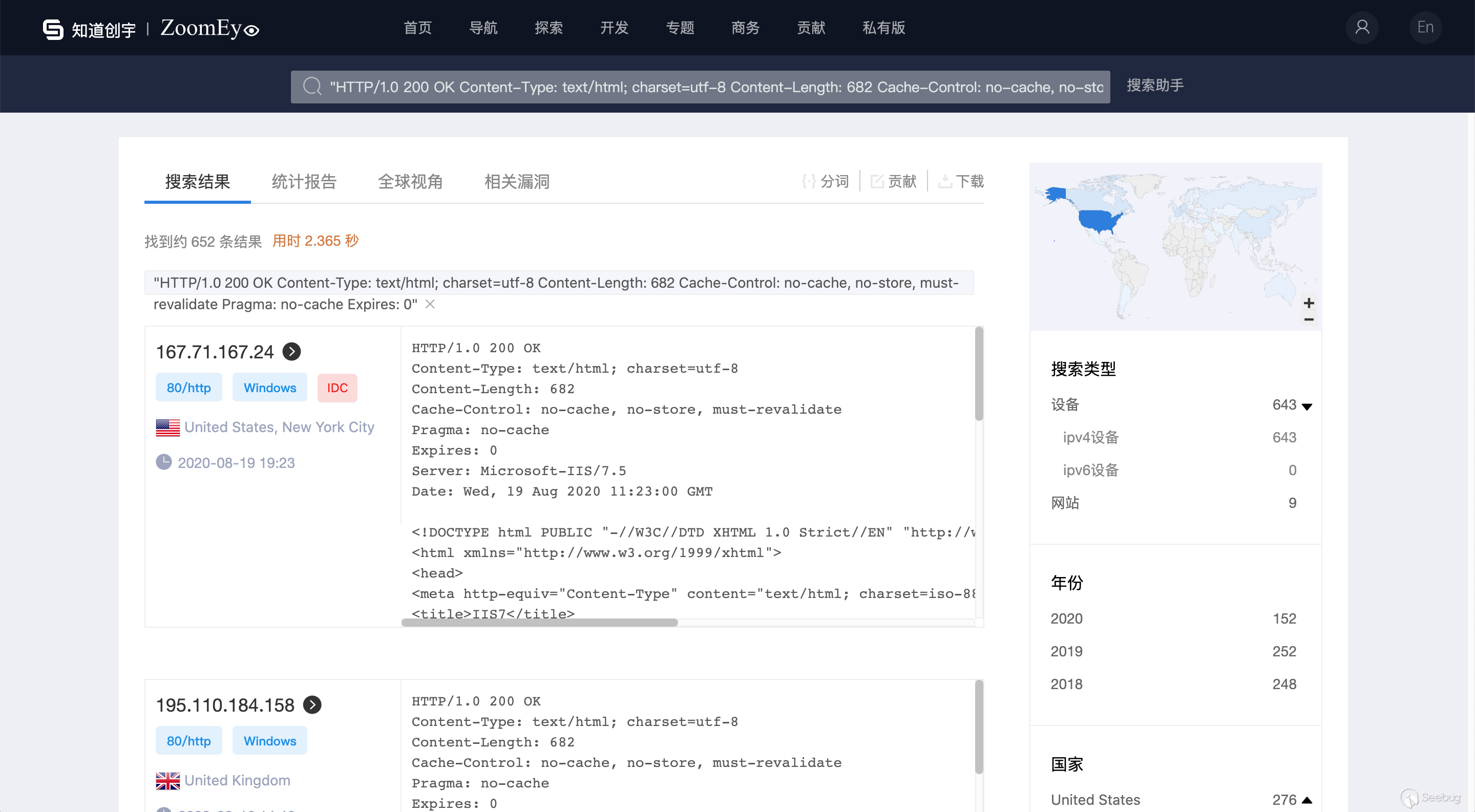Click the United States flag icon

click(168, 428)
